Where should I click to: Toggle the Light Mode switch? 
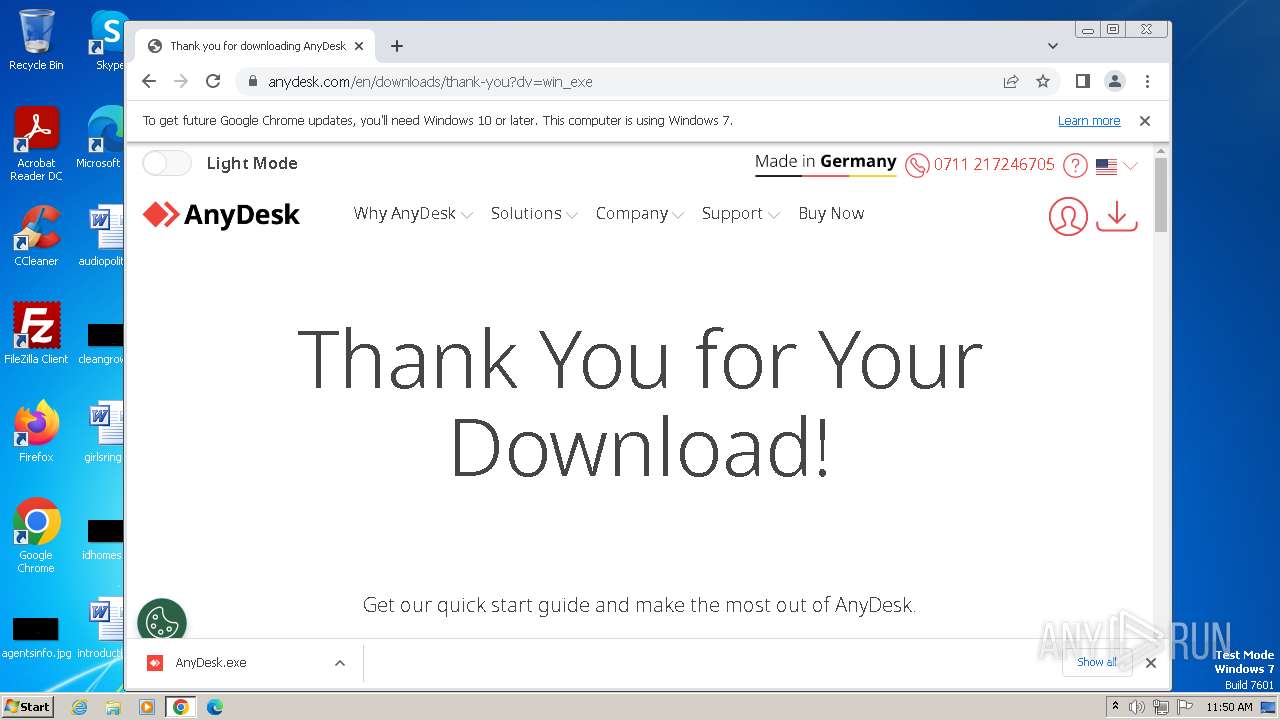166,163
